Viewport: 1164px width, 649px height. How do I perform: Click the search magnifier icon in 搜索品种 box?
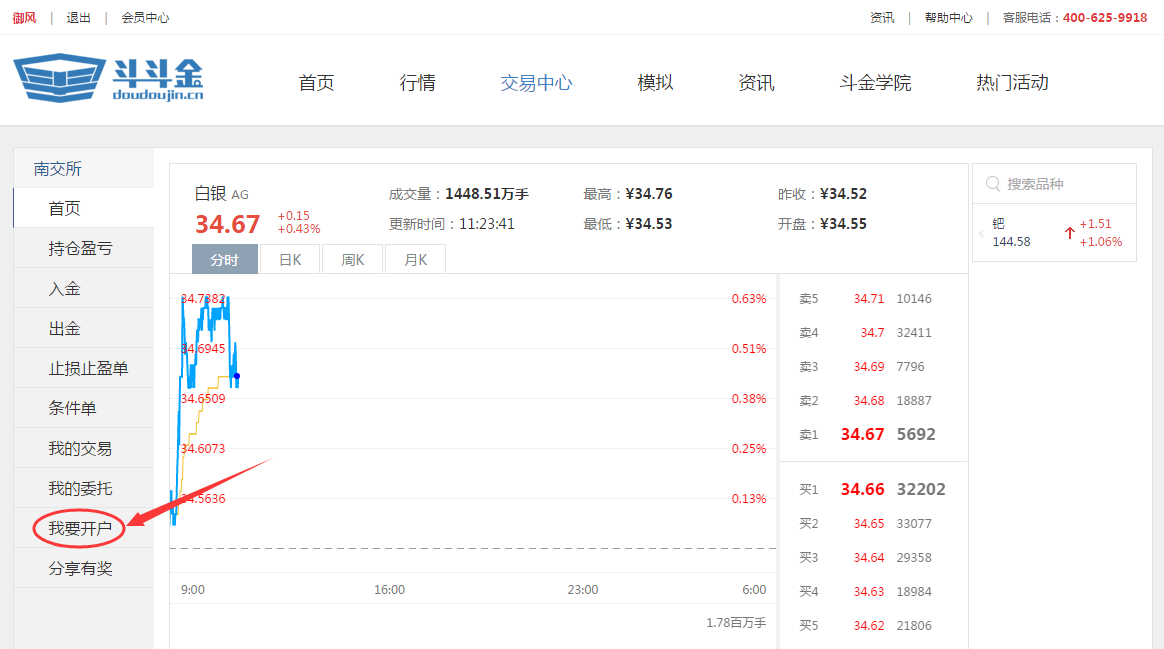pos(992,183)
